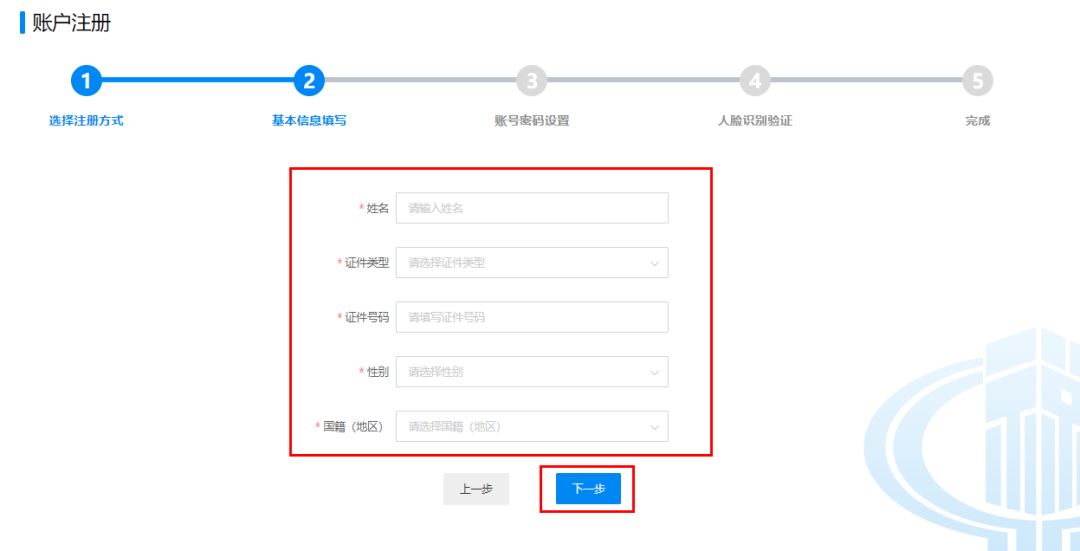Viewport: 1080px width, 551px height.
Task: Click the 证件类型 field label
Action: click(366, 262)
